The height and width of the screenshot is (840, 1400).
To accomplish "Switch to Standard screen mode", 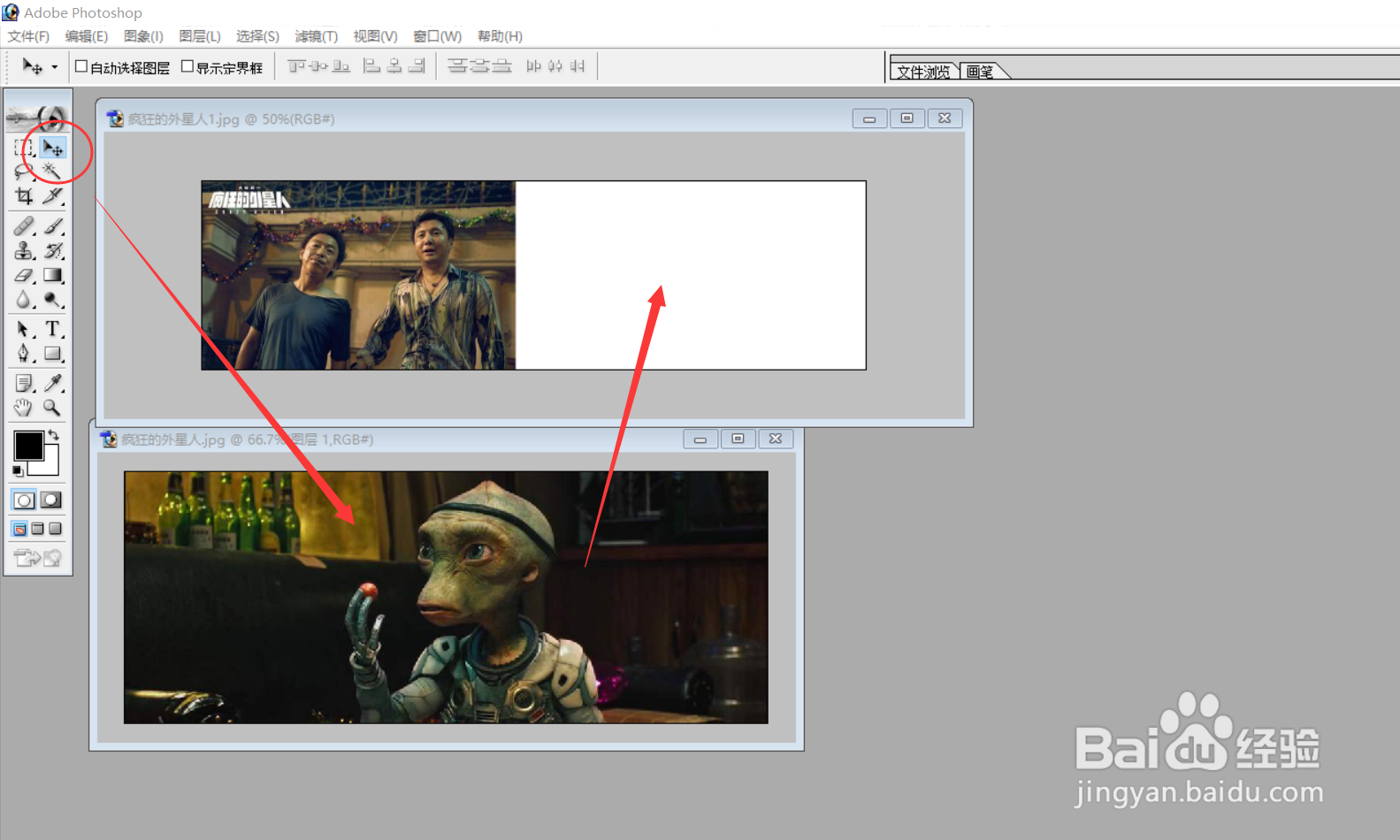I will tap(19, 529).
